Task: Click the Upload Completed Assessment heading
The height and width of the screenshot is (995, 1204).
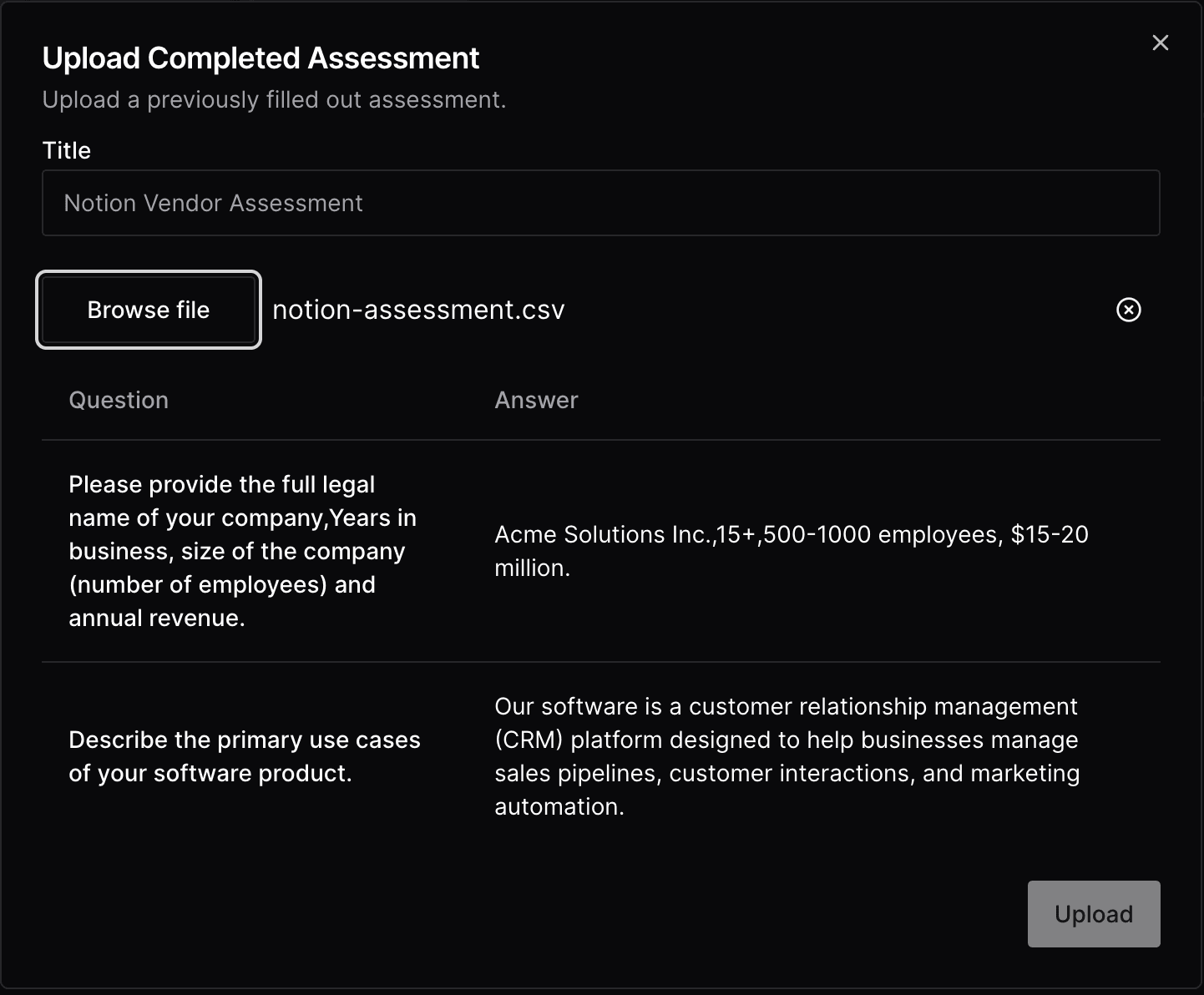Action: (x=261, y=58)
